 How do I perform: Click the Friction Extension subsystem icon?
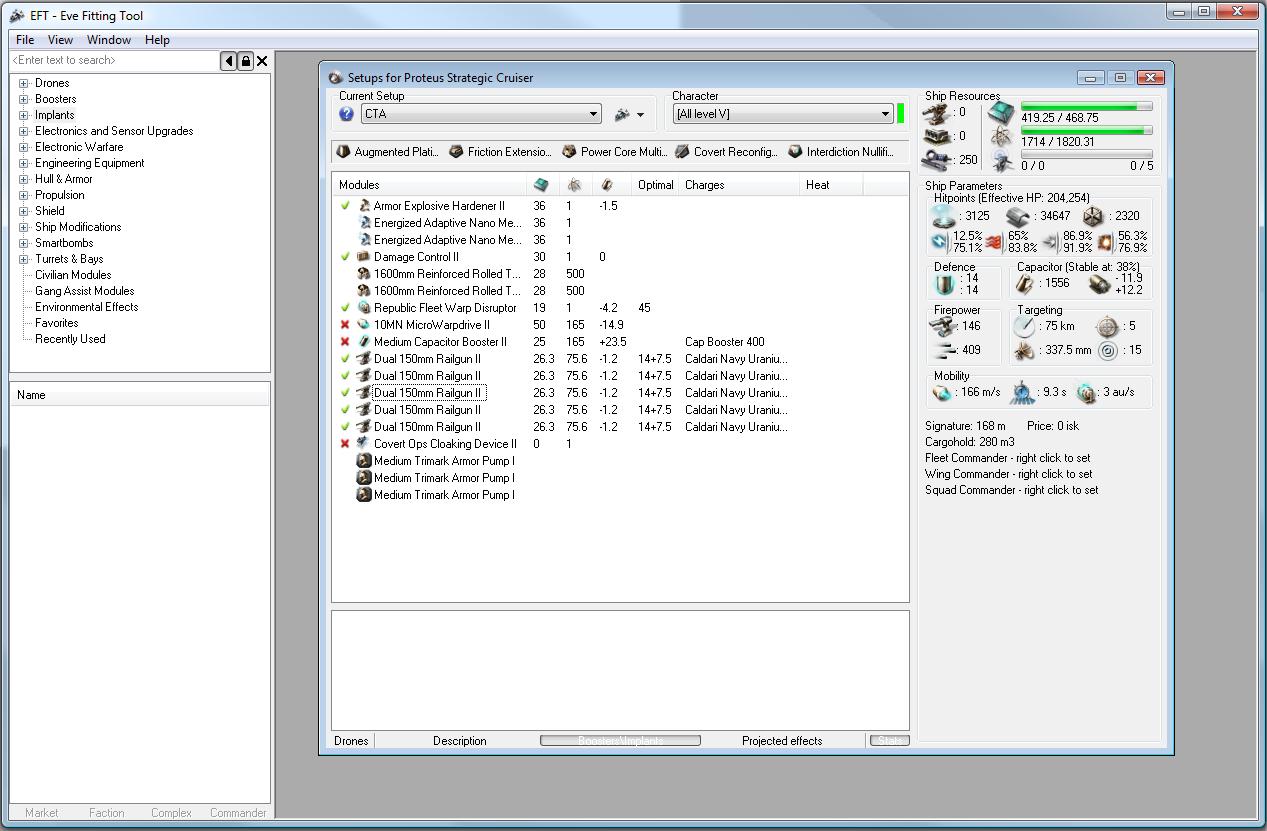(x=456, y=152)
